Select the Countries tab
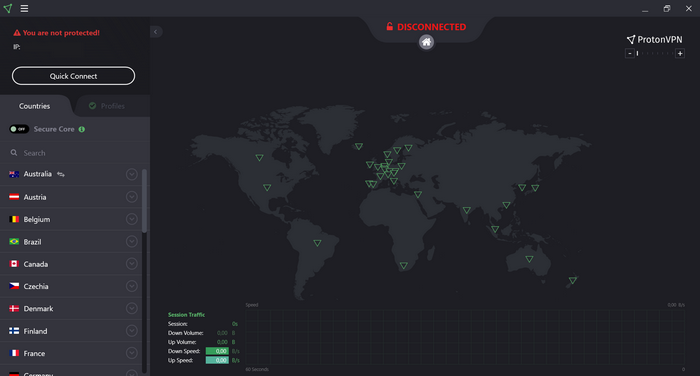The height and width of the screenshot is (376, 700). click(34, 106)
